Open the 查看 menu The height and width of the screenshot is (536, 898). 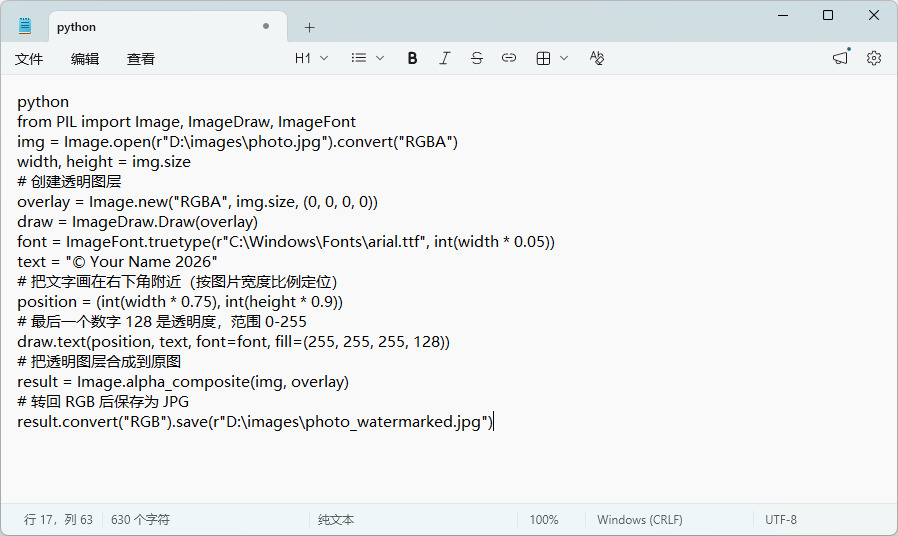pos(141,58)
